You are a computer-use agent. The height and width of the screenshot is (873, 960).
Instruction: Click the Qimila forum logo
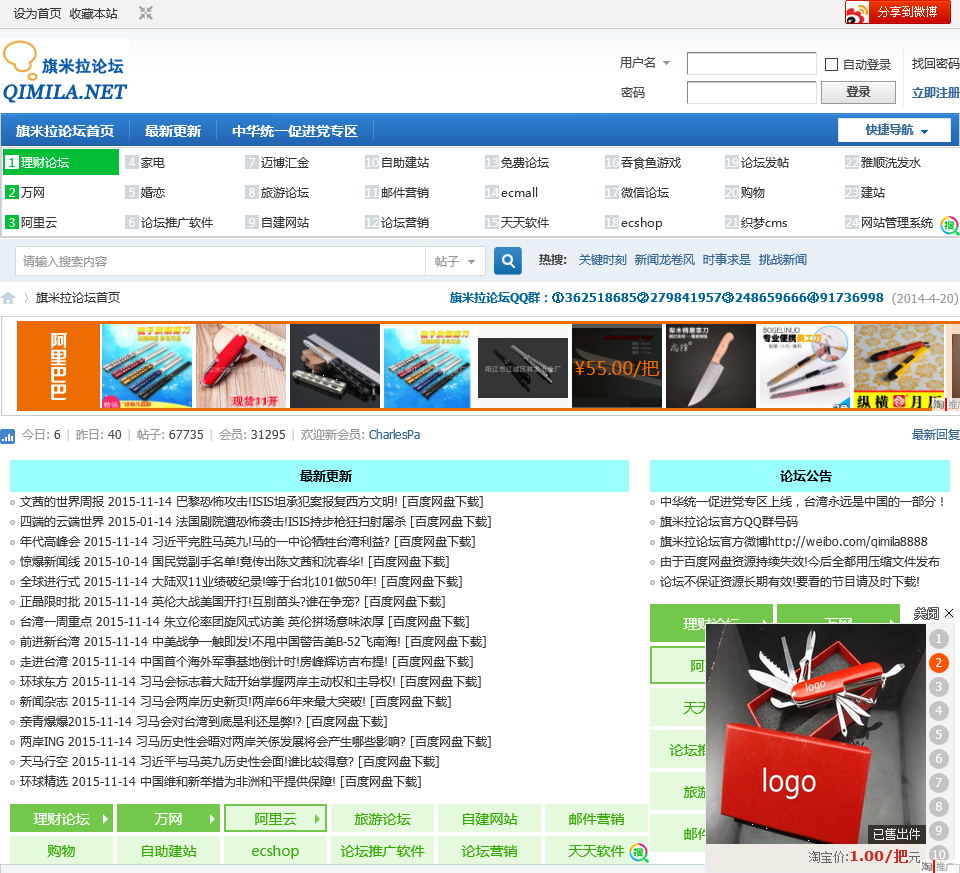point(65,72)
